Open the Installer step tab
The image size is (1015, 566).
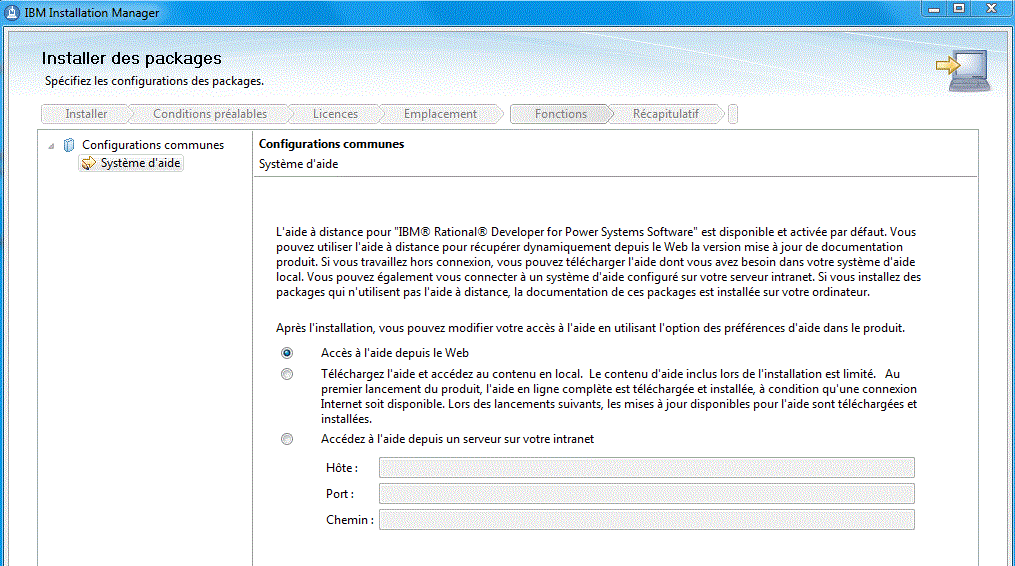[x=85, y=114]
